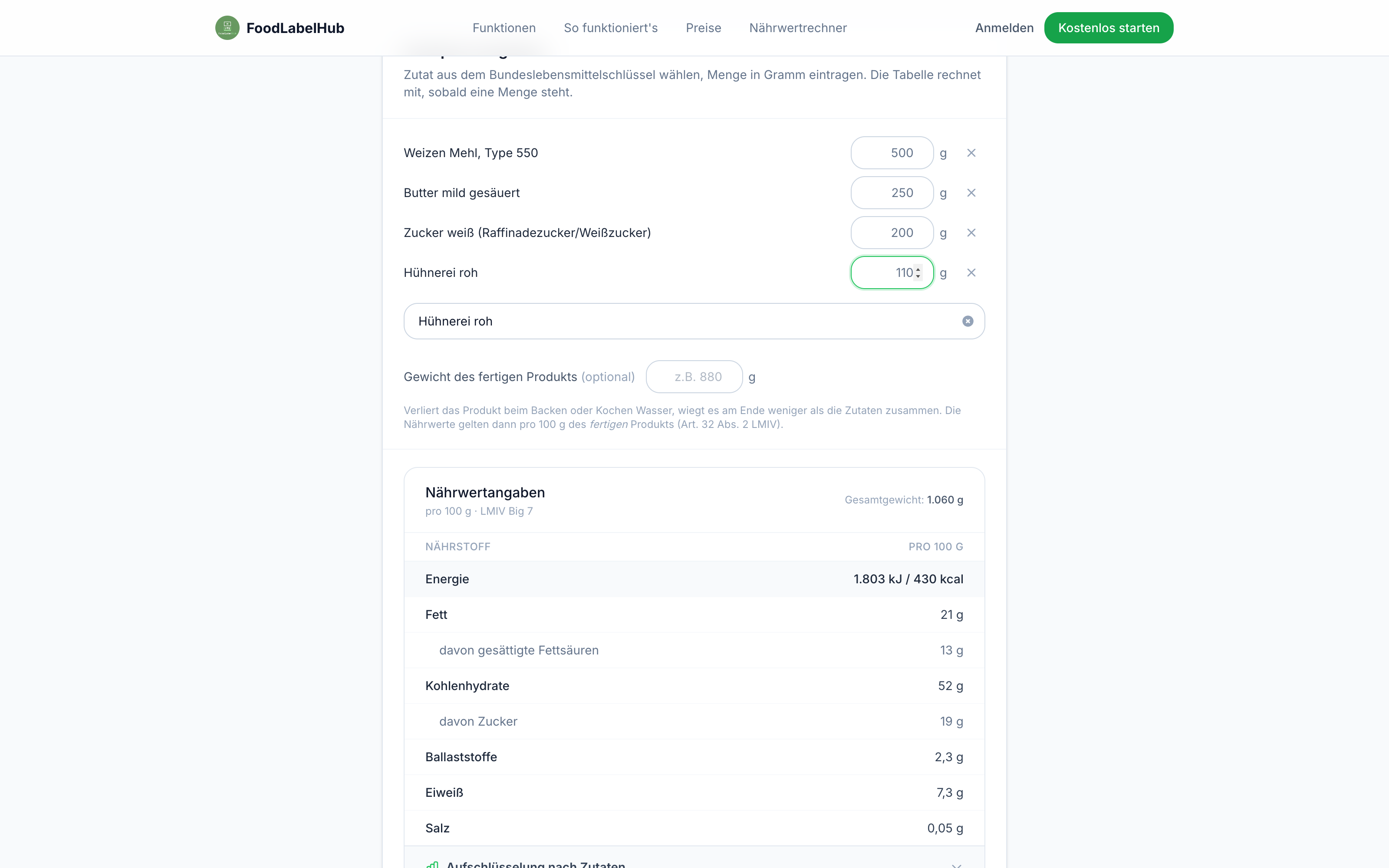1389x868 pixels.
Task: Click the finished product weight field
Action: pos(694,377)
